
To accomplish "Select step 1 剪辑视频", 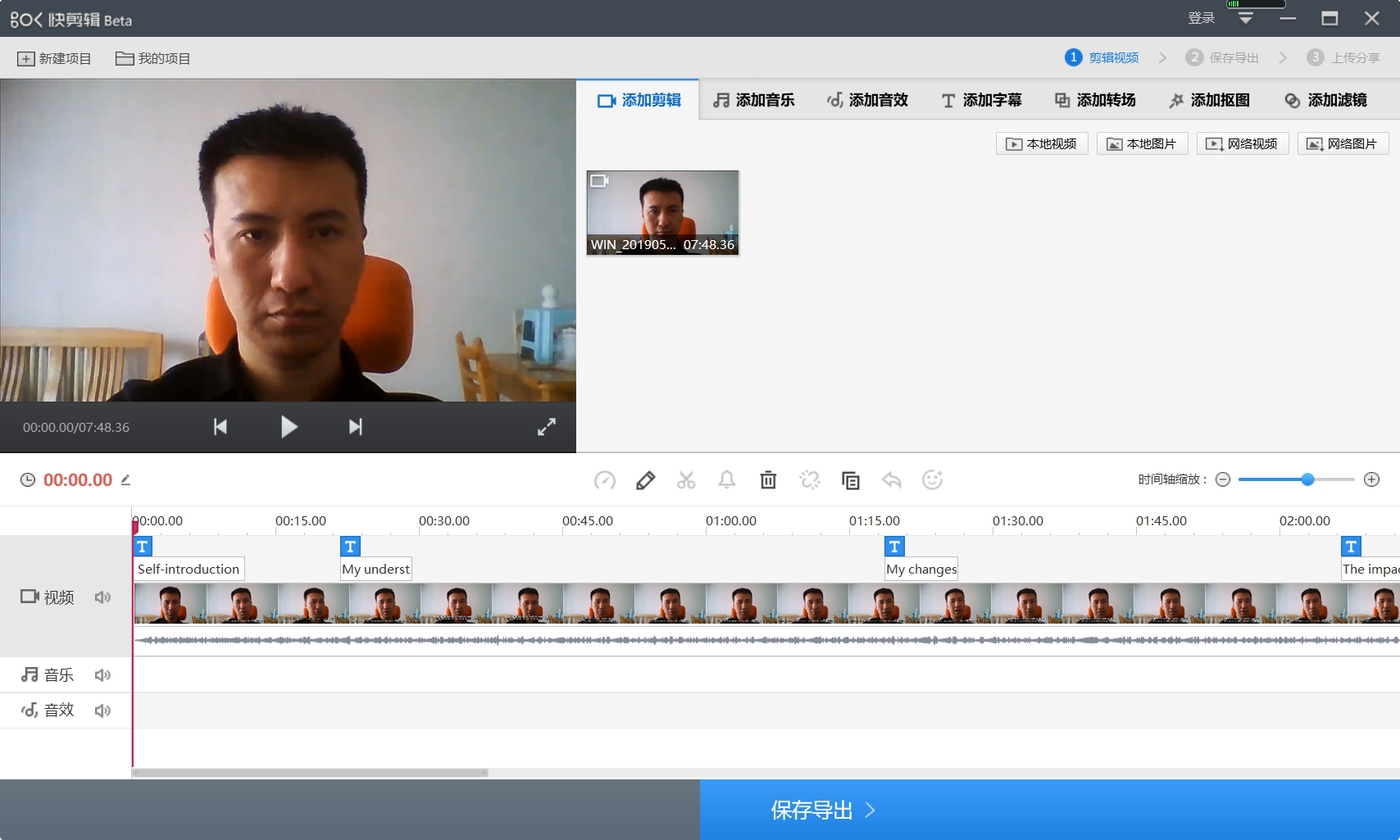I will coord(1102,57).
